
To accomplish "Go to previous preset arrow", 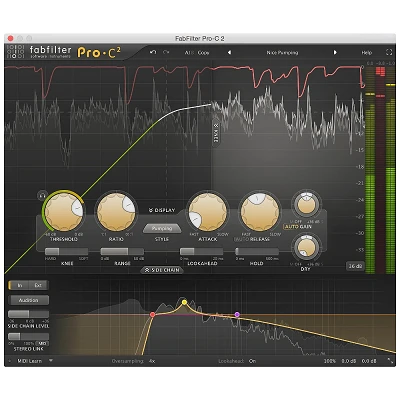I will 229,52.
